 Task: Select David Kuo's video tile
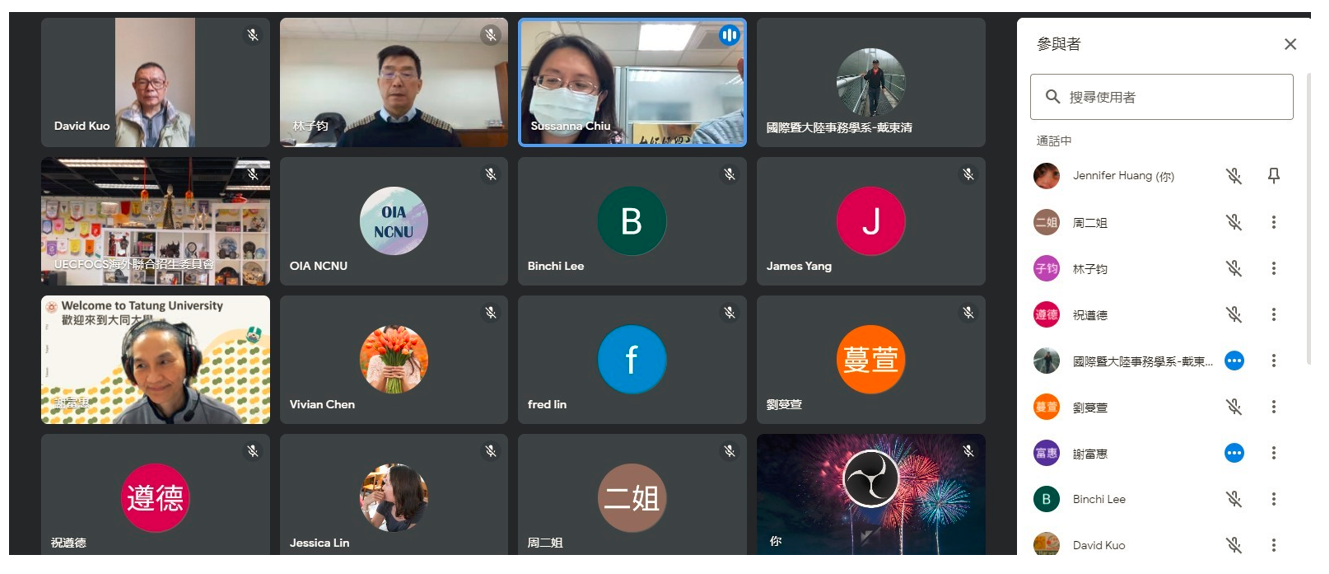pos(155,82)
